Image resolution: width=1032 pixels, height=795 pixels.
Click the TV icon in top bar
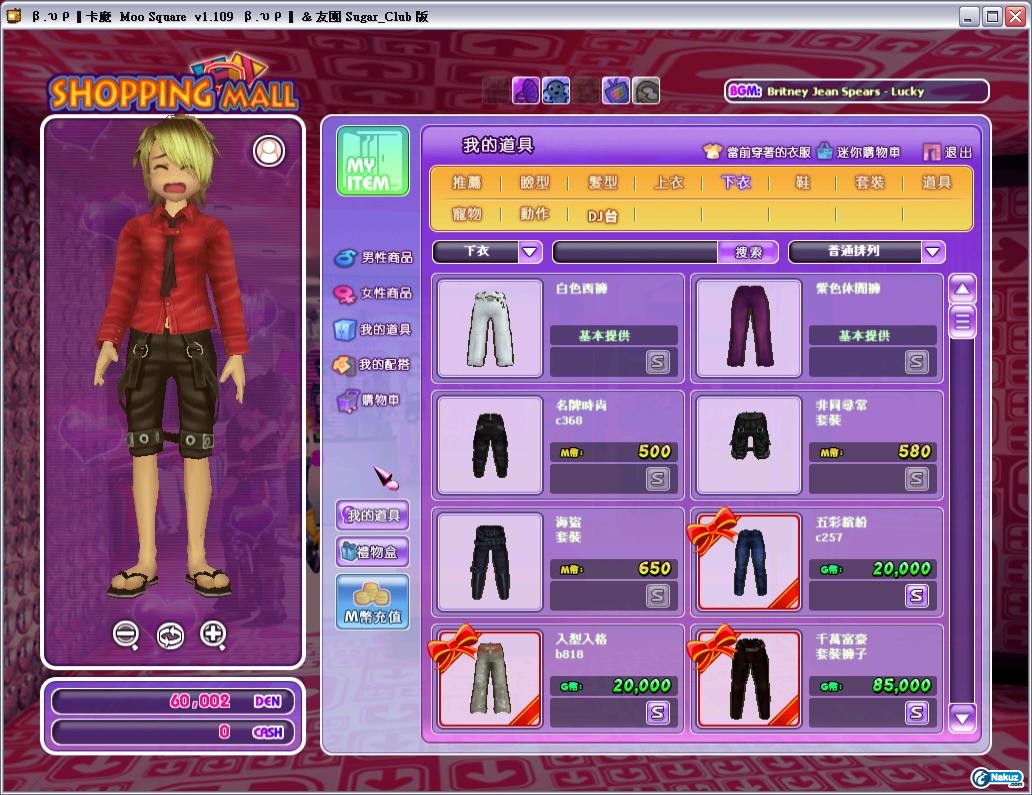pyautogui.click(x=615, y=91)
